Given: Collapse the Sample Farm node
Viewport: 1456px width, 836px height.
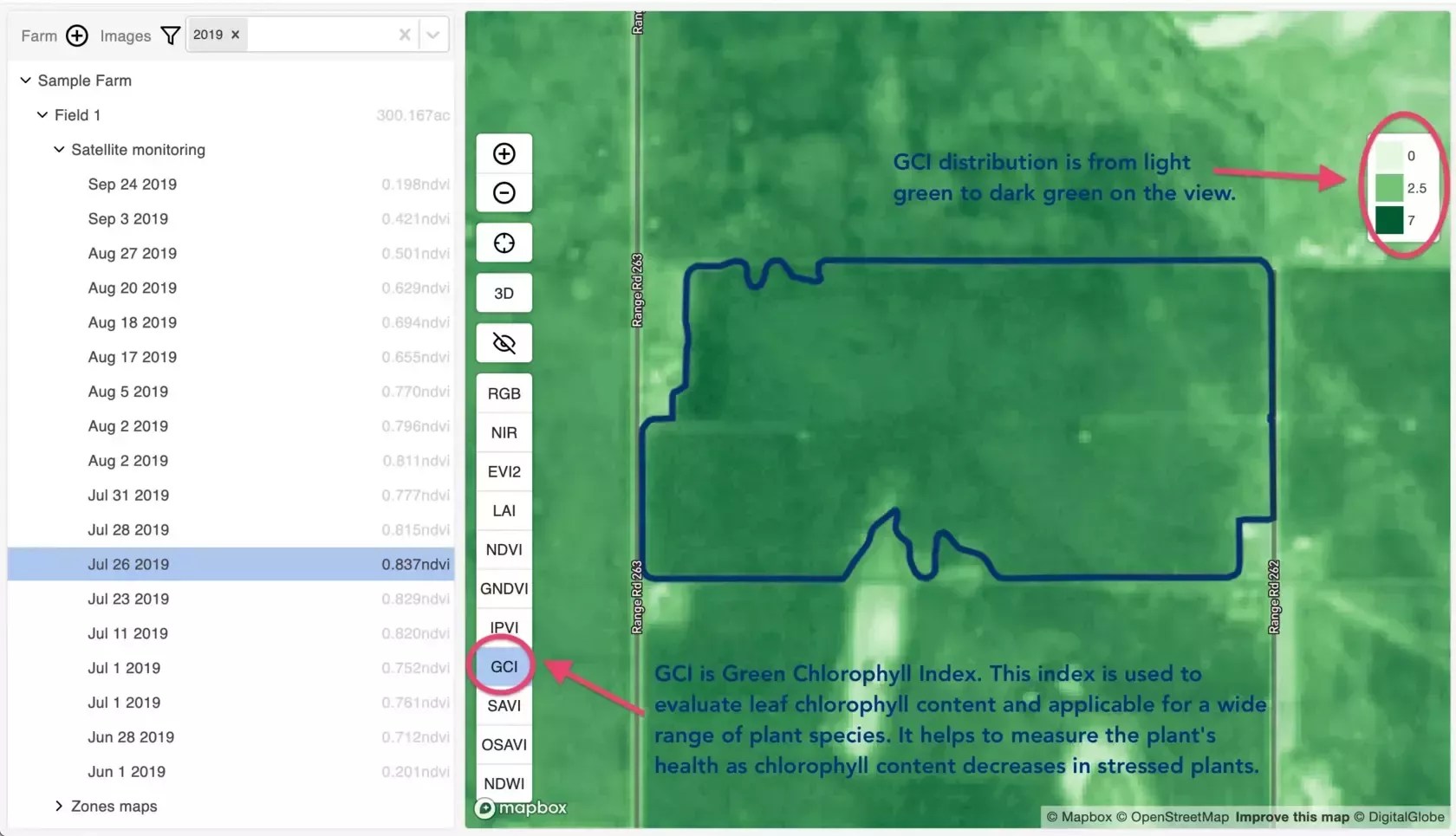Looking at the screenshot, I should point(24,80).
